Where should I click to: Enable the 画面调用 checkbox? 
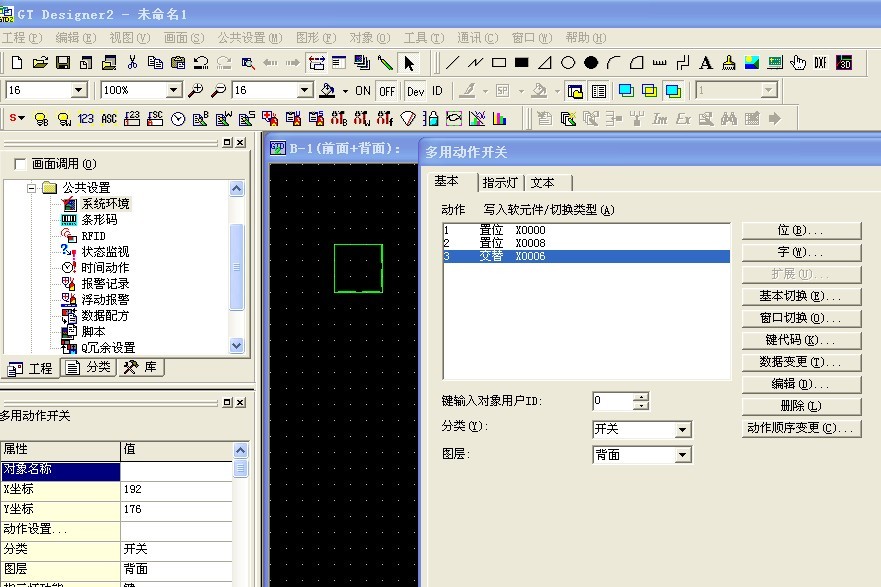coord(20,164)
